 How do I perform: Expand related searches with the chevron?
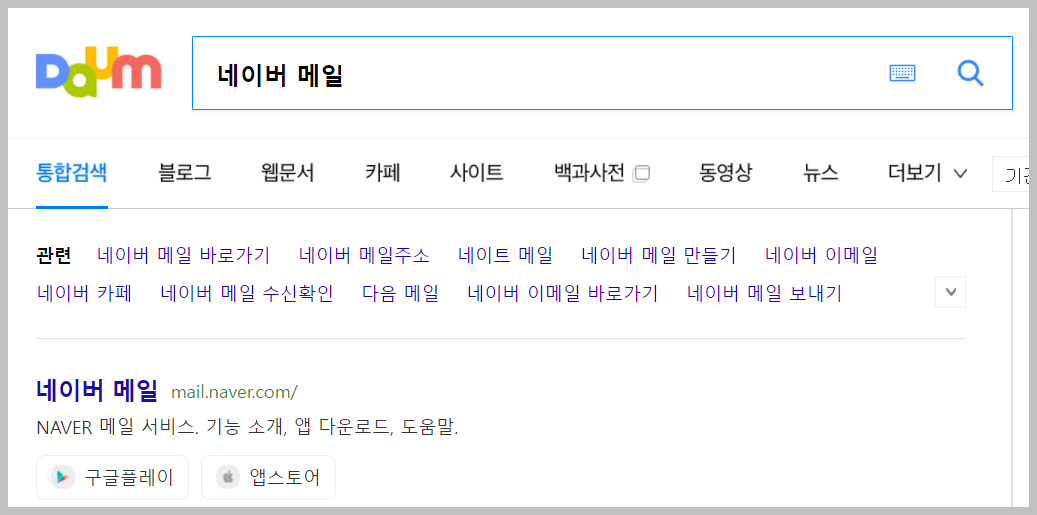pos(950,292)
